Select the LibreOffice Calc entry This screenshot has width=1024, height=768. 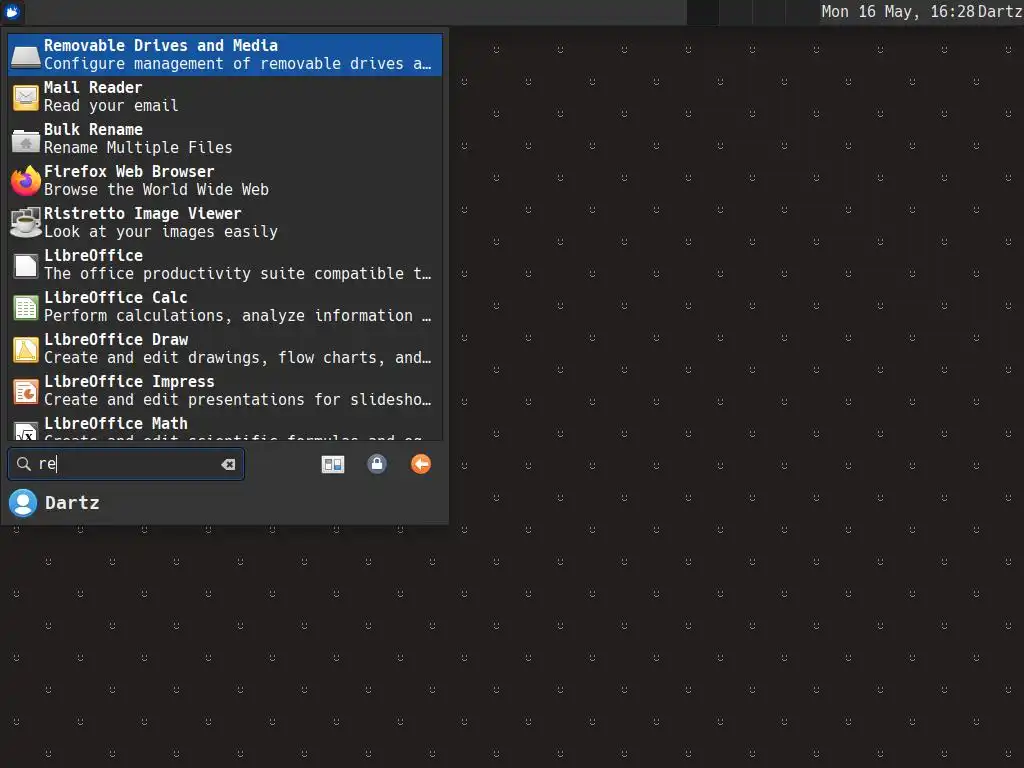tap(225, 306)
